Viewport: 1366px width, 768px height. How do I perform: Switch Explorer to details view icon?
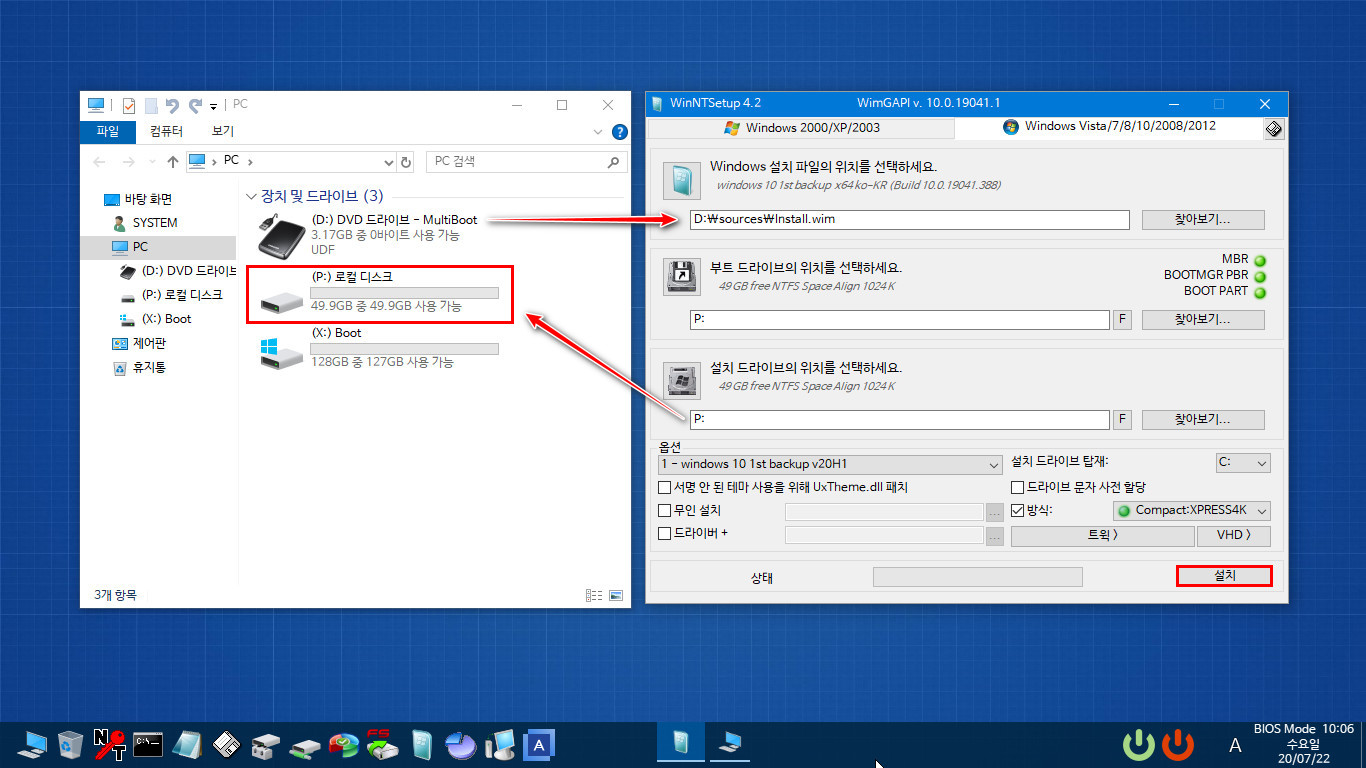(593, 595)
